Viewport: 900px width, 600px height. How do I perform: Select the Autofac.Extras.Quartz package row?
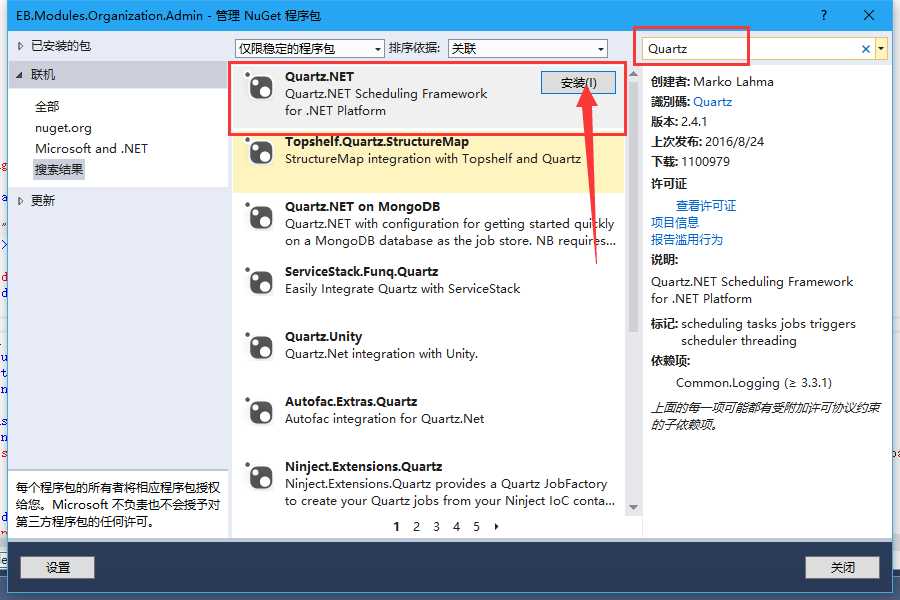(428, 419)
